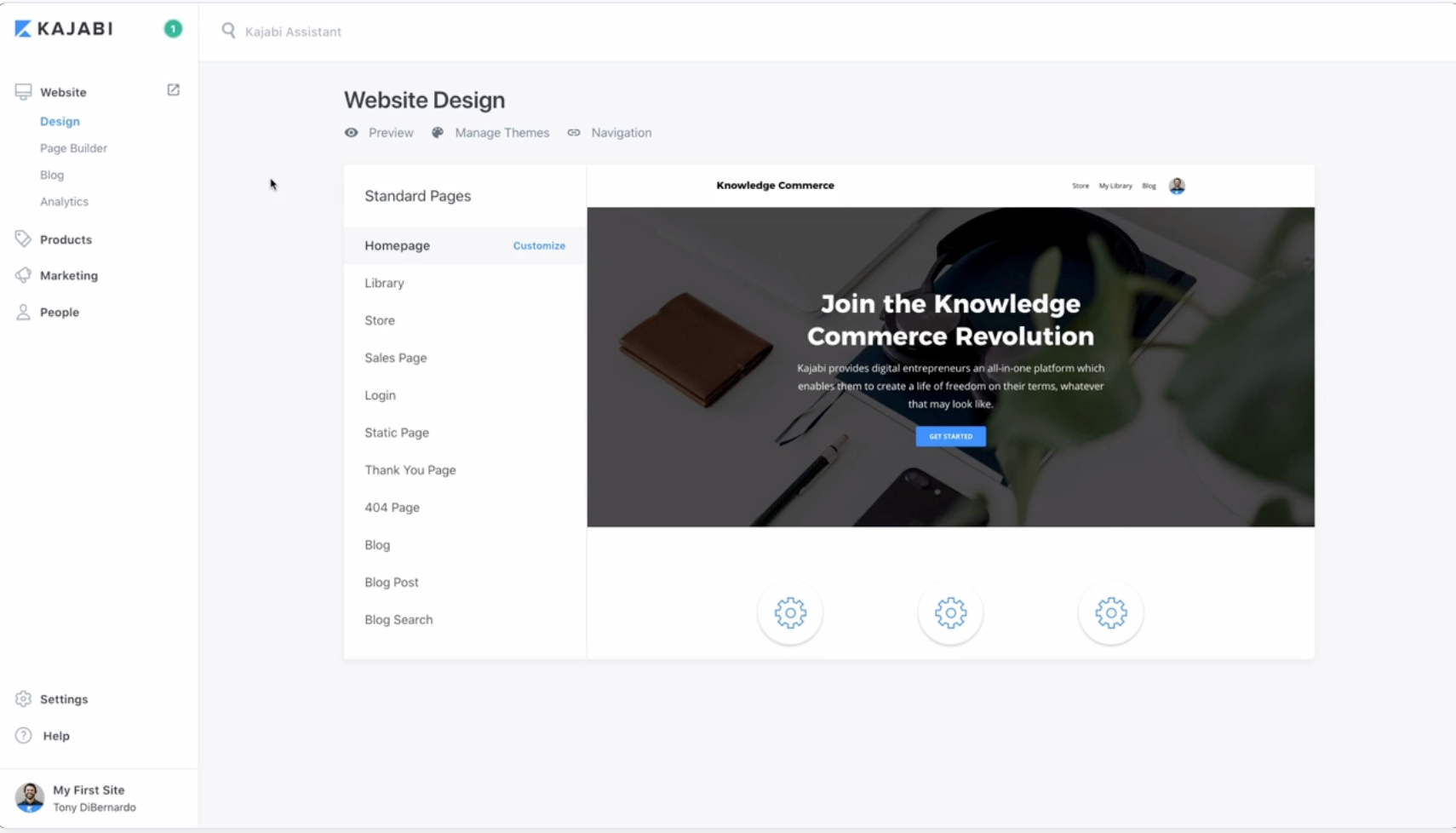Click the Manage Themes palette icon
Image resolution: width=1456 pixels, height=833 pixels.
click(438, 133)
